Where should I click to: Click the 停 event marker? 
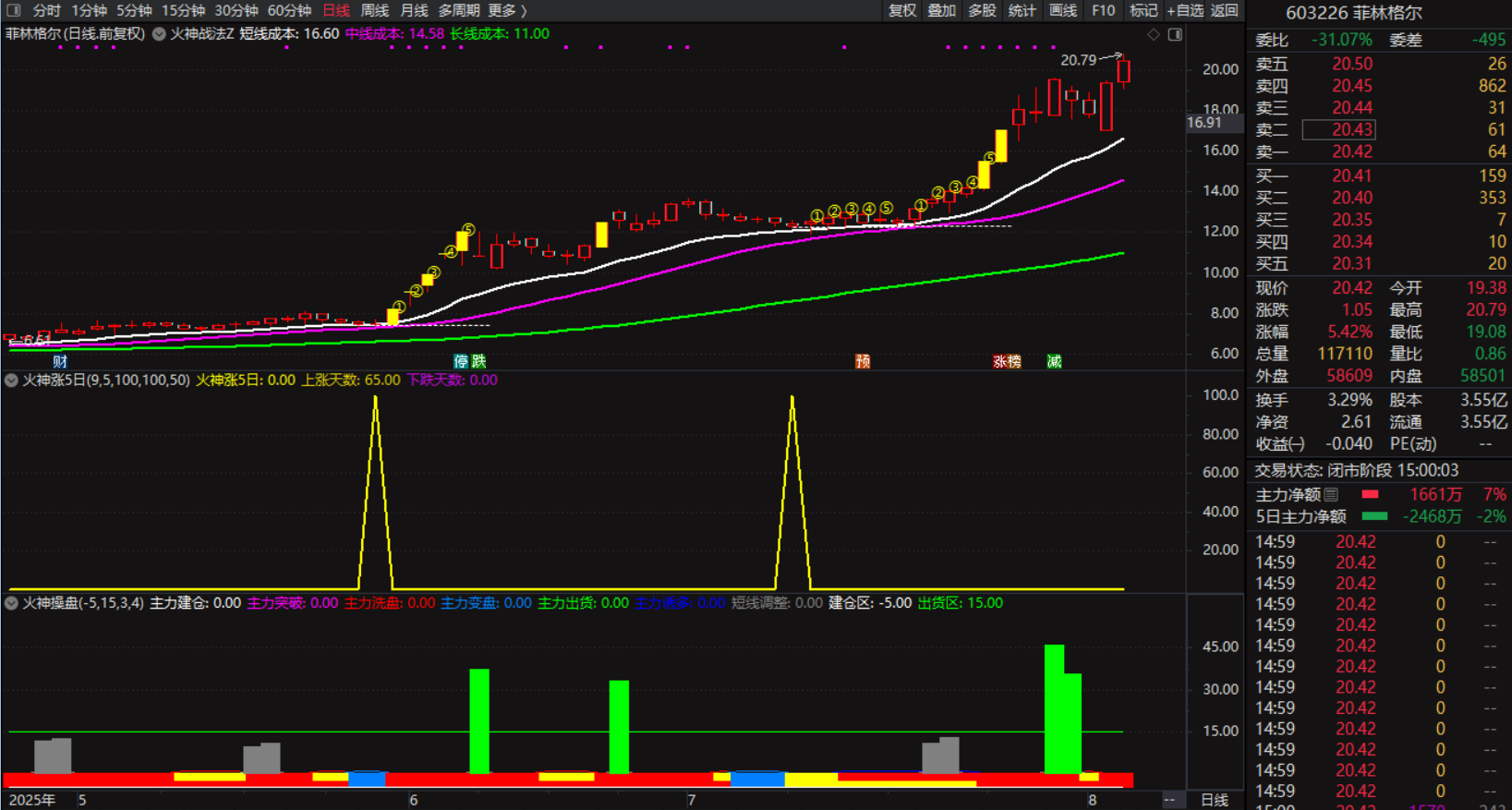coord(461,361)
